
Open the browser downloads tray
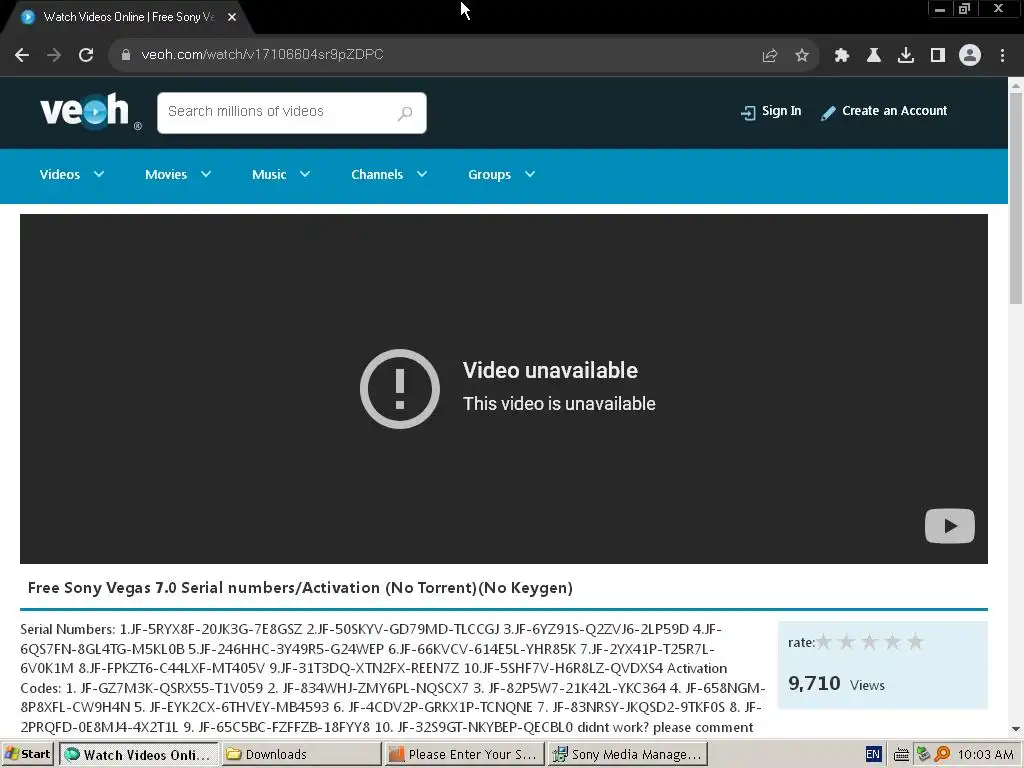906,56
